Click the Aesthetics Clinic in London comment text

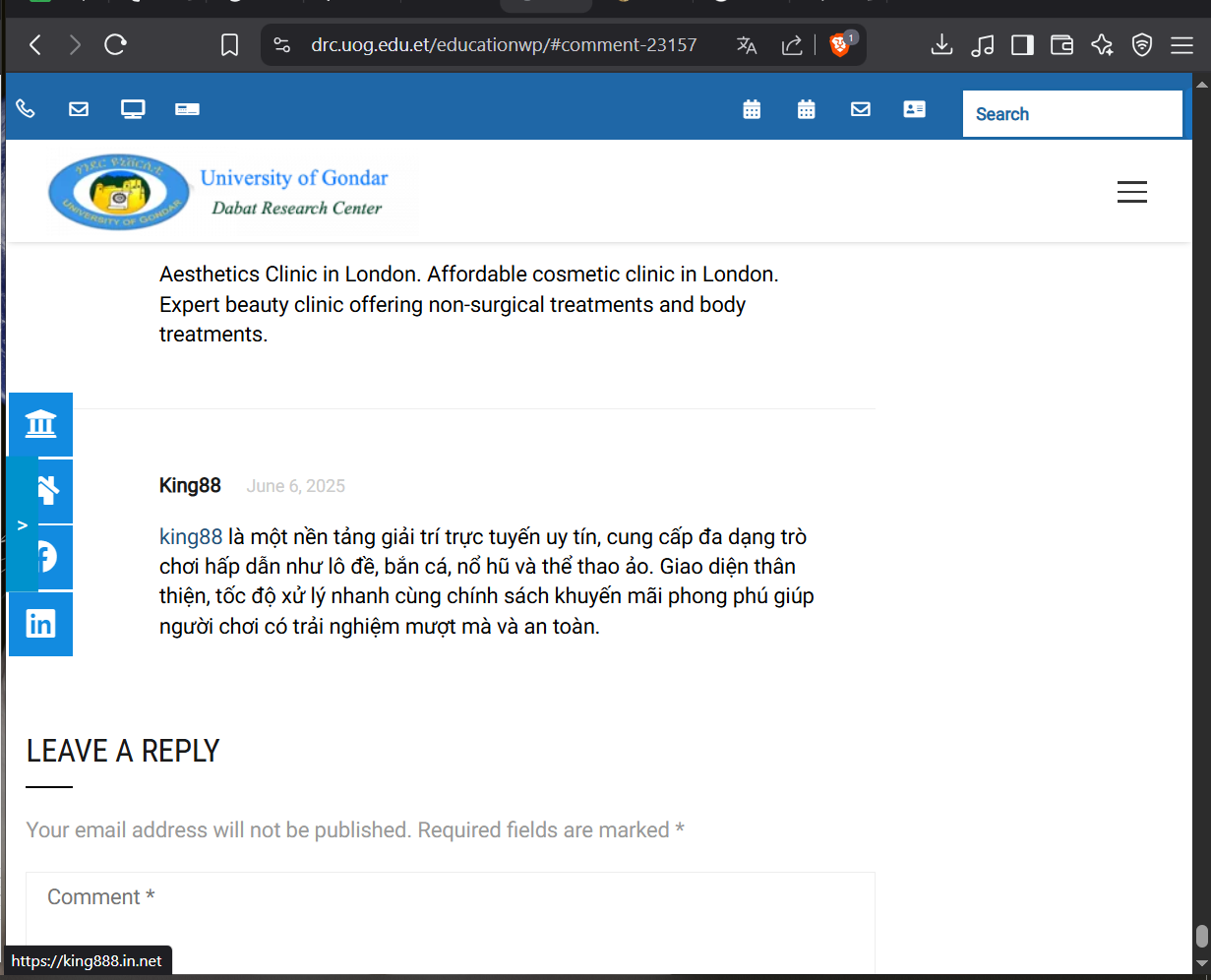tap(469, 304)
